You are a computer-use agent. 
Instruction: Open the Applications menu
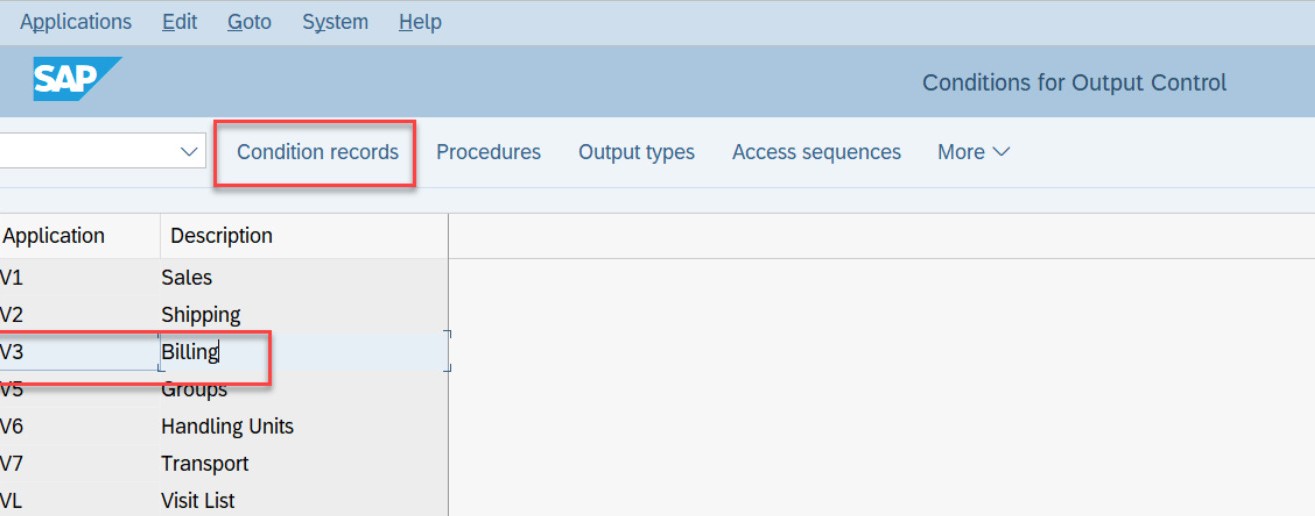point(75,21)
